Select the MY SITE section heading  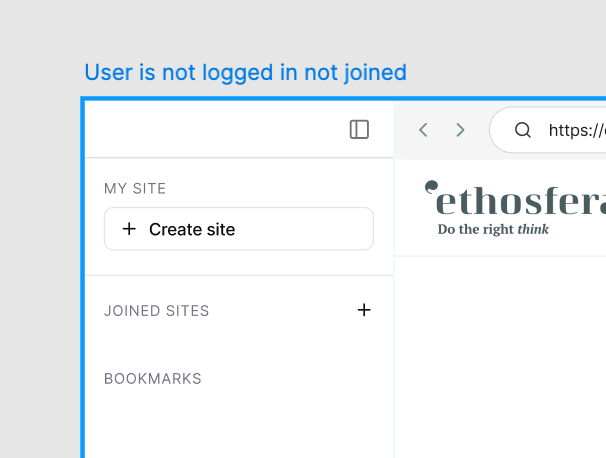click(x=135, y=188)
